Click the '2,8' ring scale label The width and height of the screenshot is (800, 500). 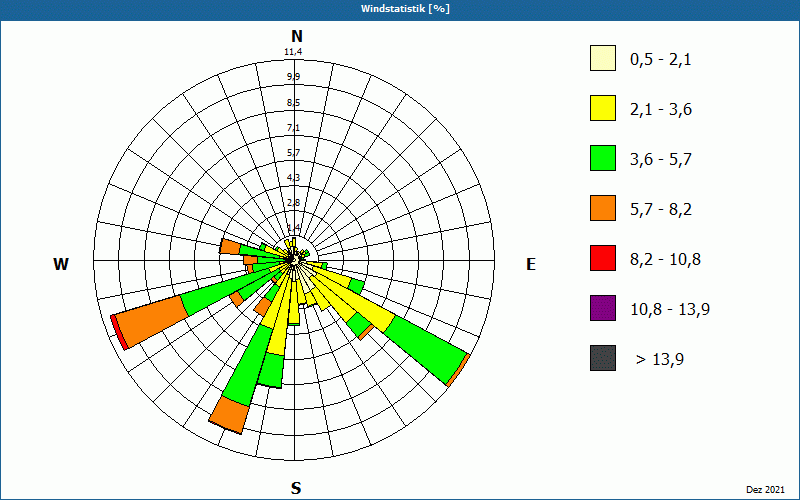point(293,203)
